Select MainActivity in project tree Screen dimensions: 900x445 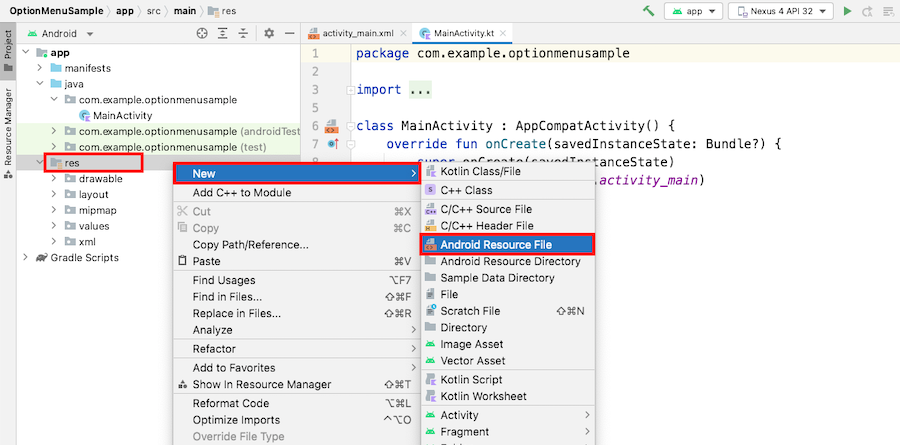point(115,115)
